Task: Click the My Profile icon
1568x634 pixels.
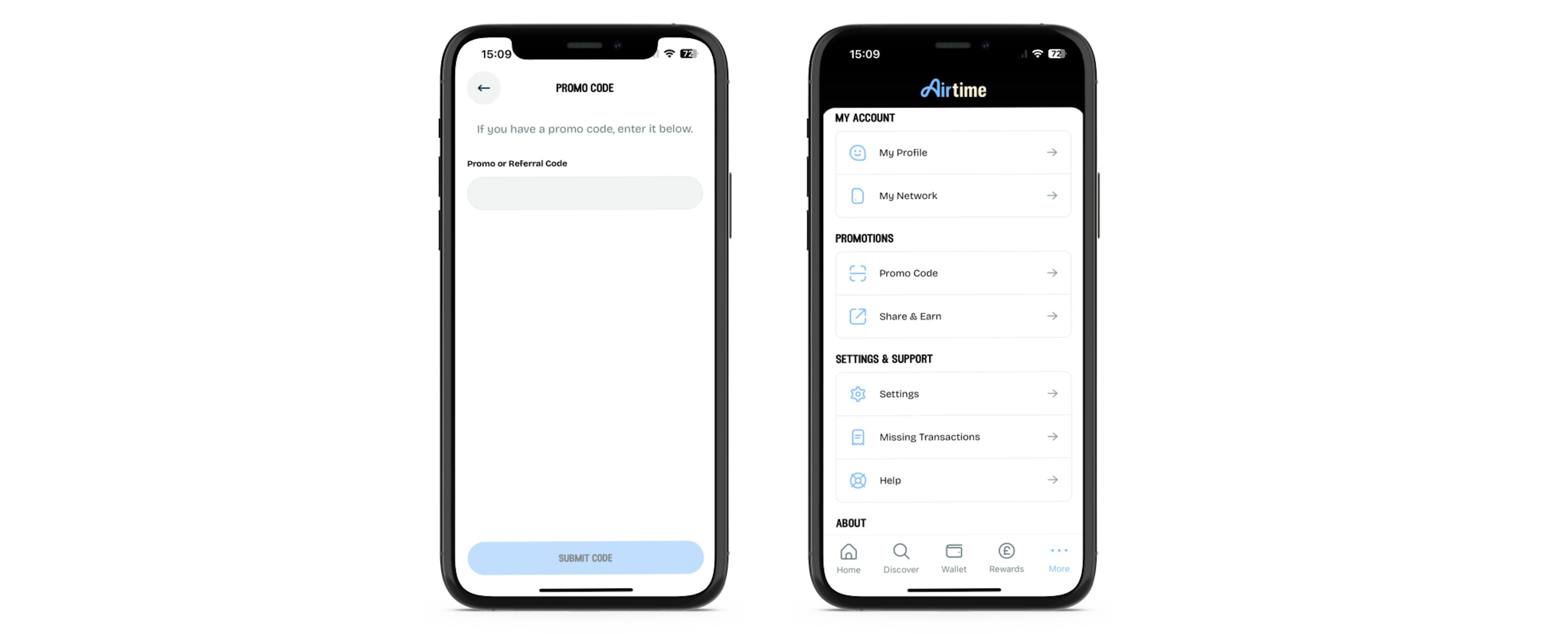Action: click(x=857, y=151)
